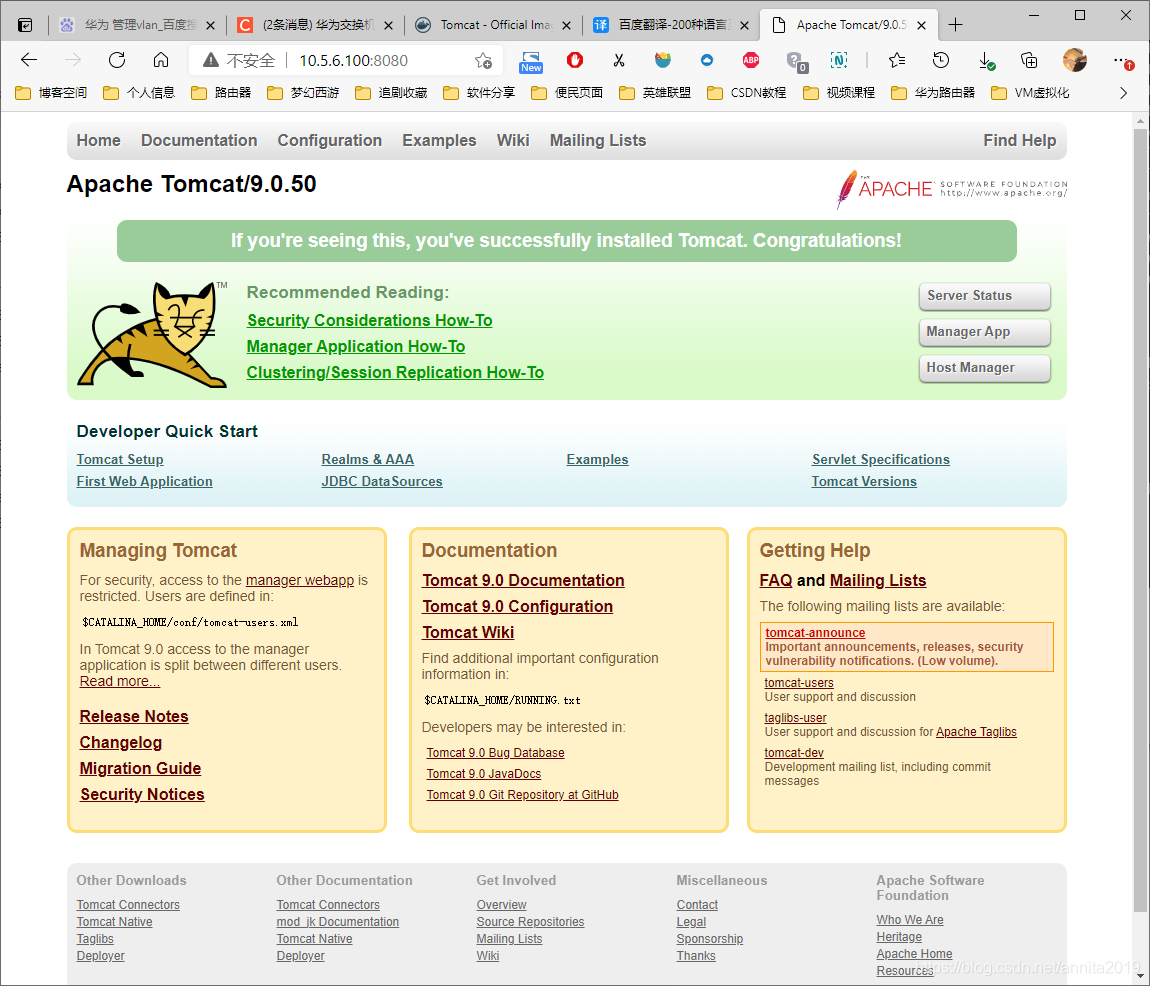Open the tomcat-announce mailing list link
The image size is (1150, 986).
point(815,632)
